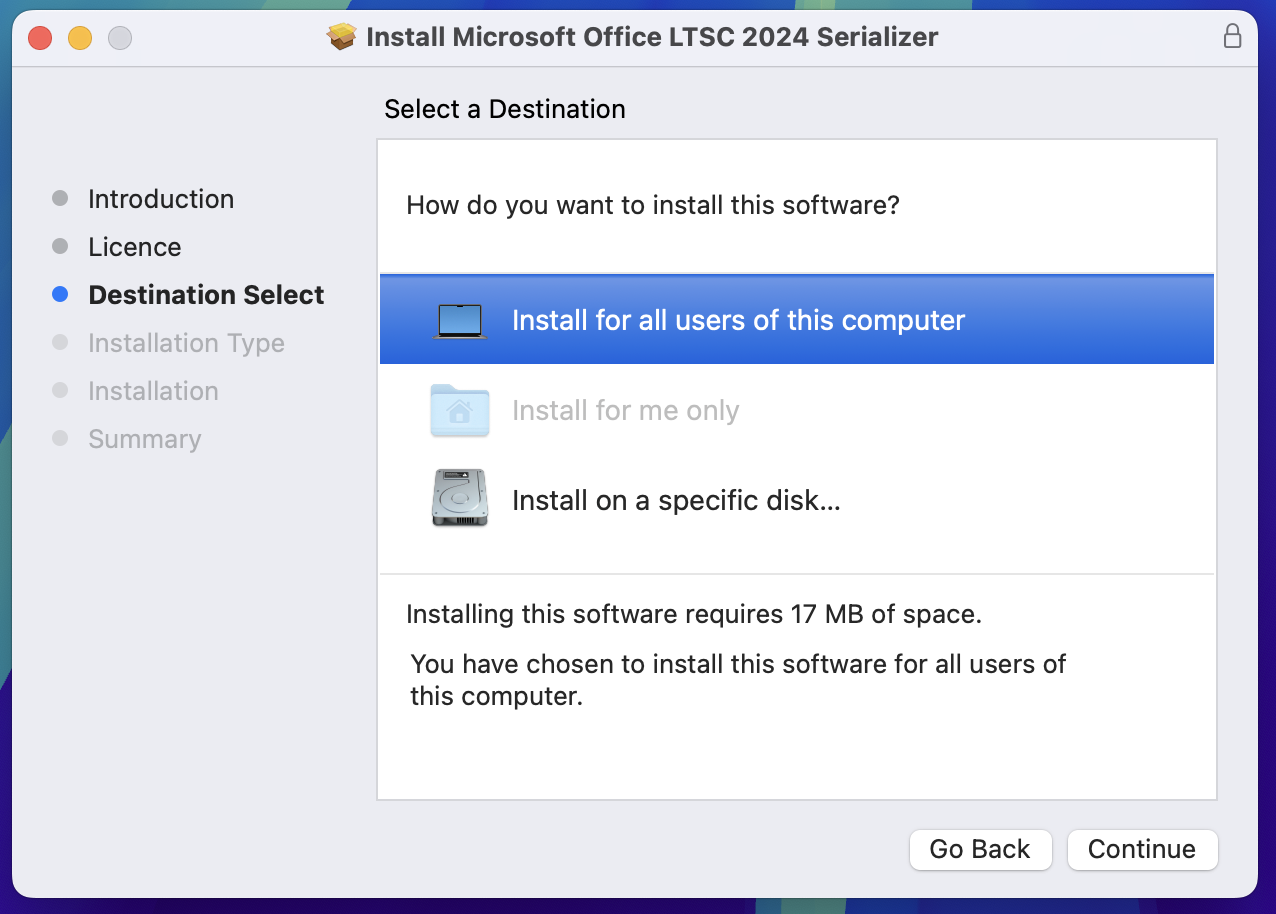Screen dimensions: 1276x914
Task: Click the lock icon in title bar
Action: [1233, 37]
